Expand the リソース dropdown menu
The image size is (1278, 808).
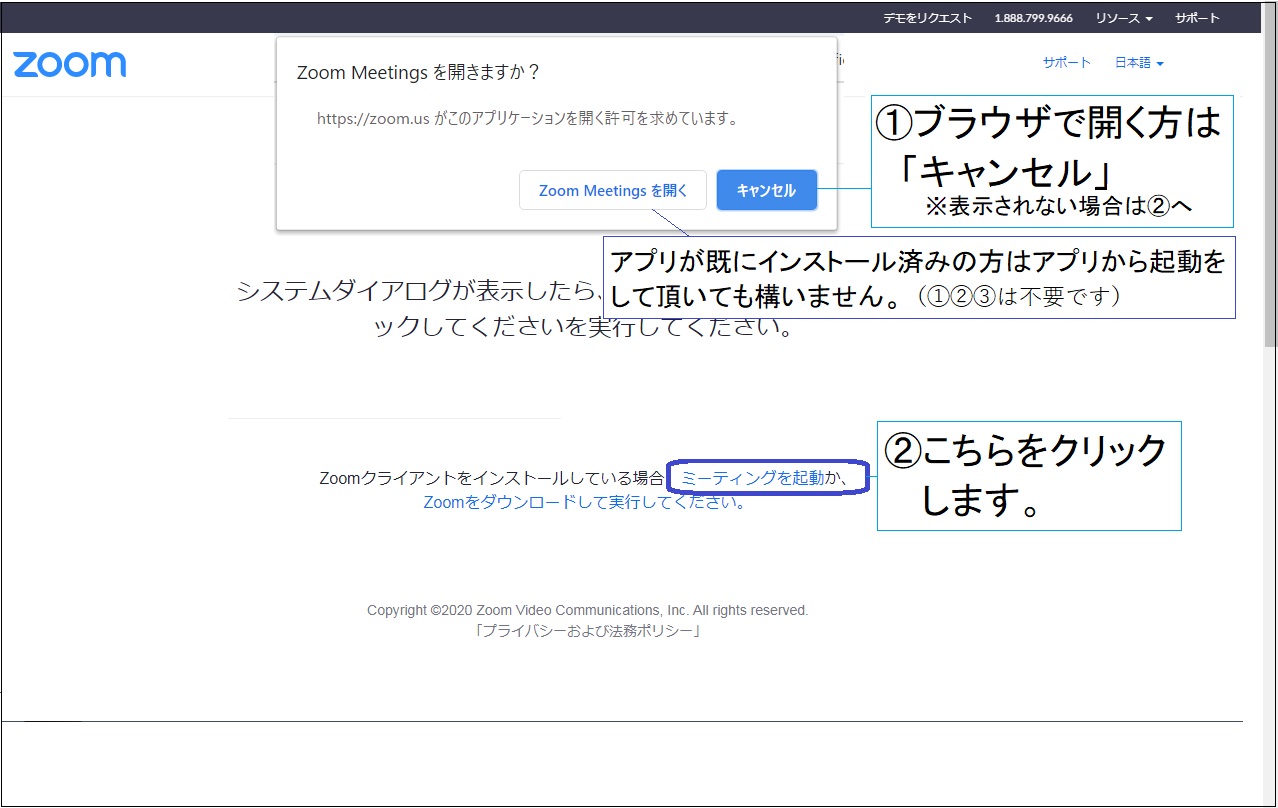[x=1123, y=18]
